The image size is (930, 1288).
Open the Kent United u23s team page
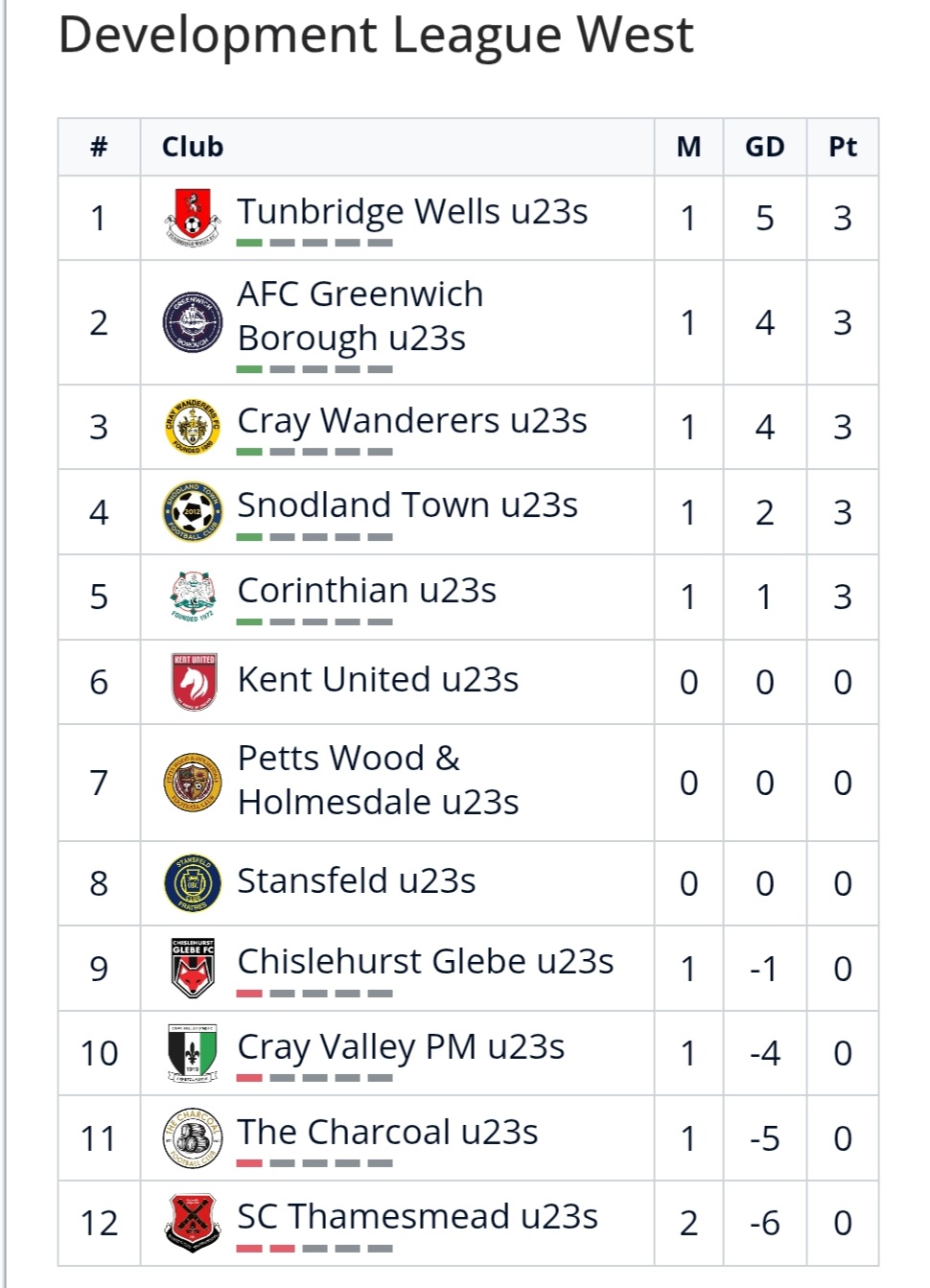click(x=378, y=679)
